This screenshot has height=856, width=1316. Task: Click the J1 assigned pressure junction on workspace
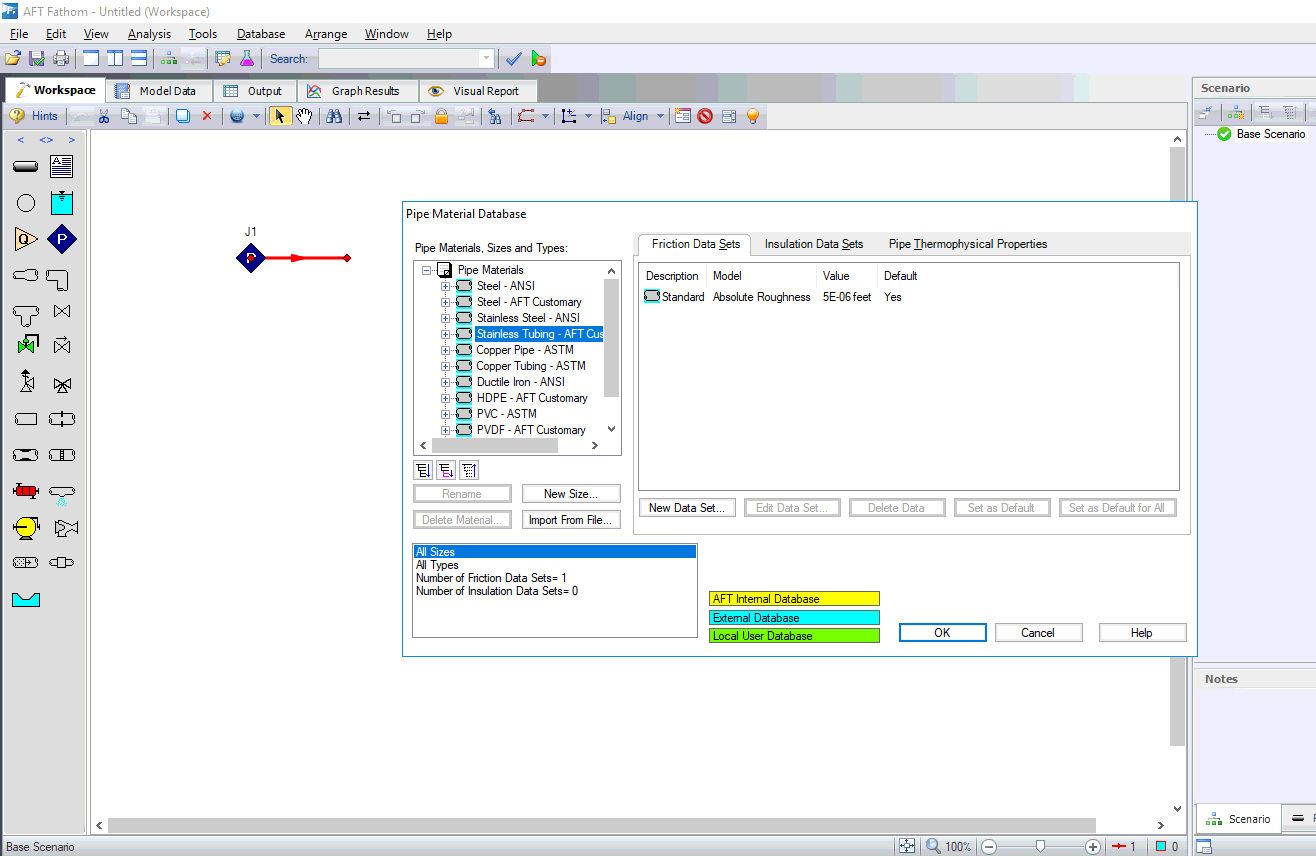(x=251, y=258)
